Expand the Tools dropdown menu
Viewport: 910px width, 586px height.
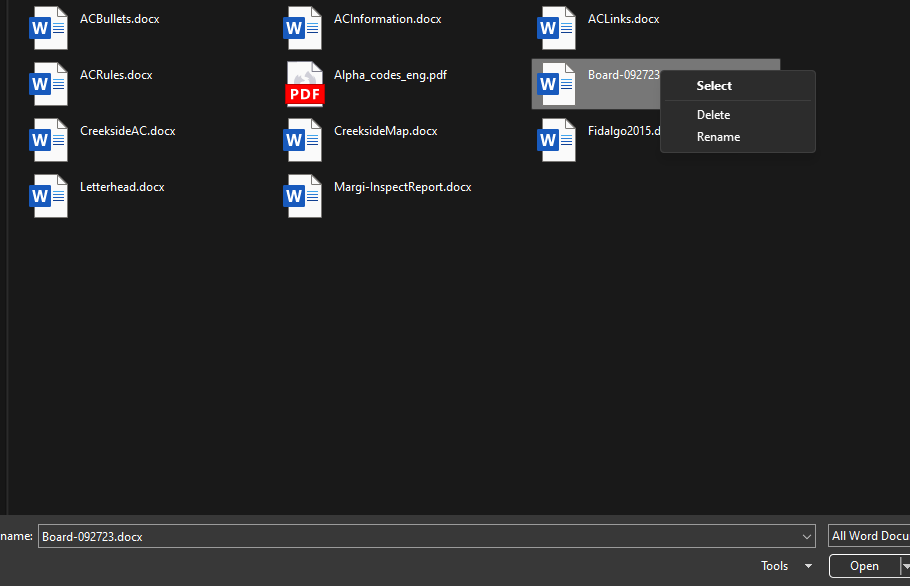786,566
